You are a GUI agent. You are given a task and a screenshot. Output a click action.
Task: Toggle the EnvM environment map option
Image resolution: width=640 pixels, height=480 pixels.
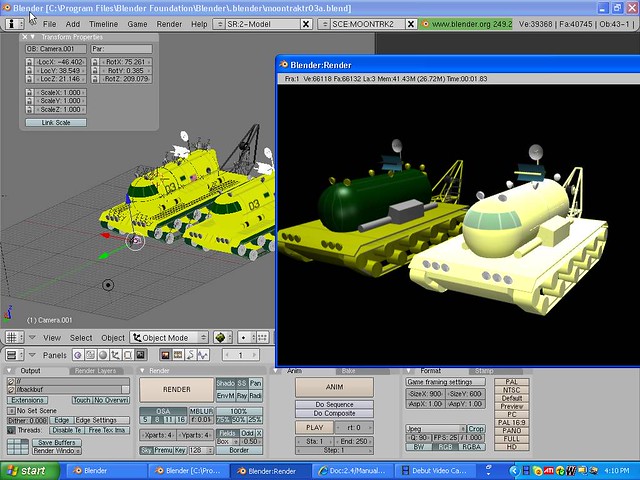226,396
